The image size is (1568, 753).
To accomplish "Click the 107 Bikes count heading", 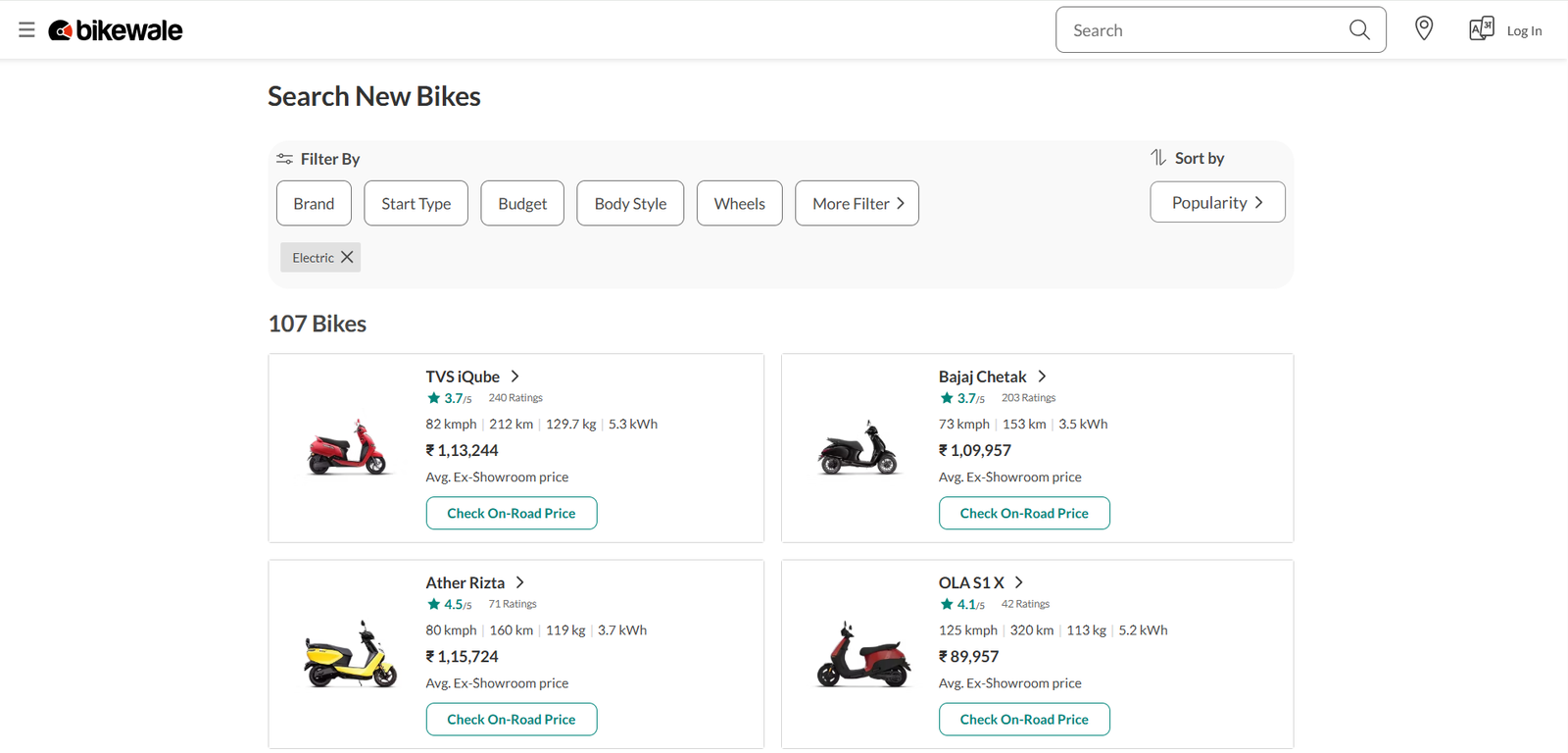I will [318, 324].
